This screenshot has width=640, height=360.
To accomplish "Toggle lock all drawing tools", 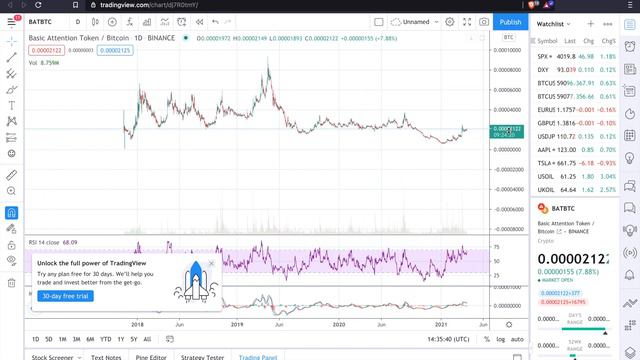I will pyautogui.click(x=11, y=245).
